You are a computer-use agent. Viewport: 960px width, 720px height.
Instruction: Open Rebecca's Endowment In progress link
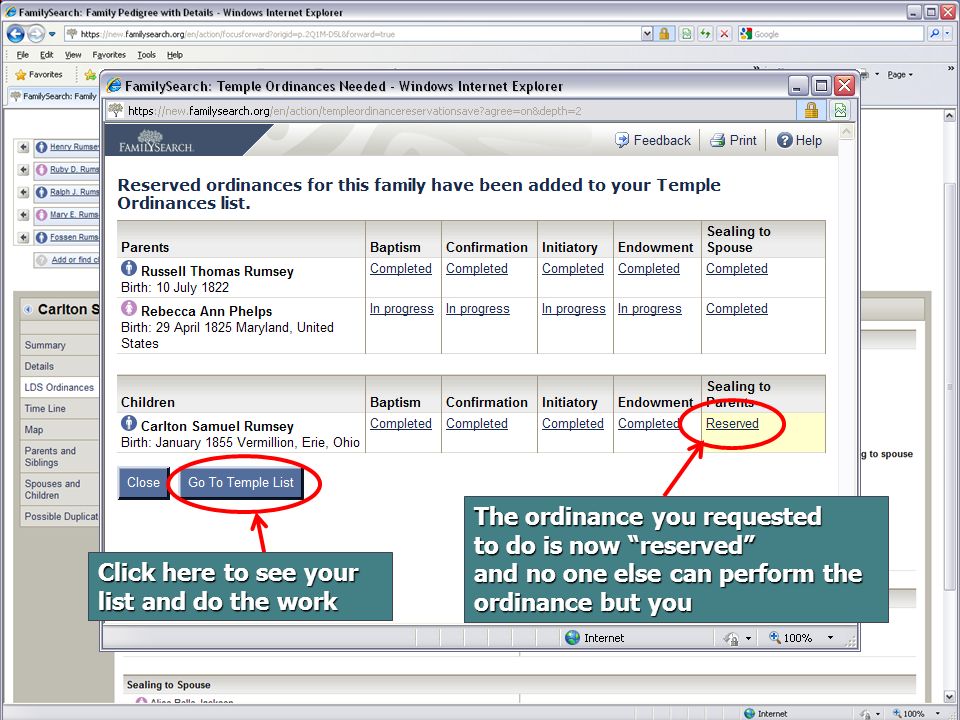[x=649, y=309]
